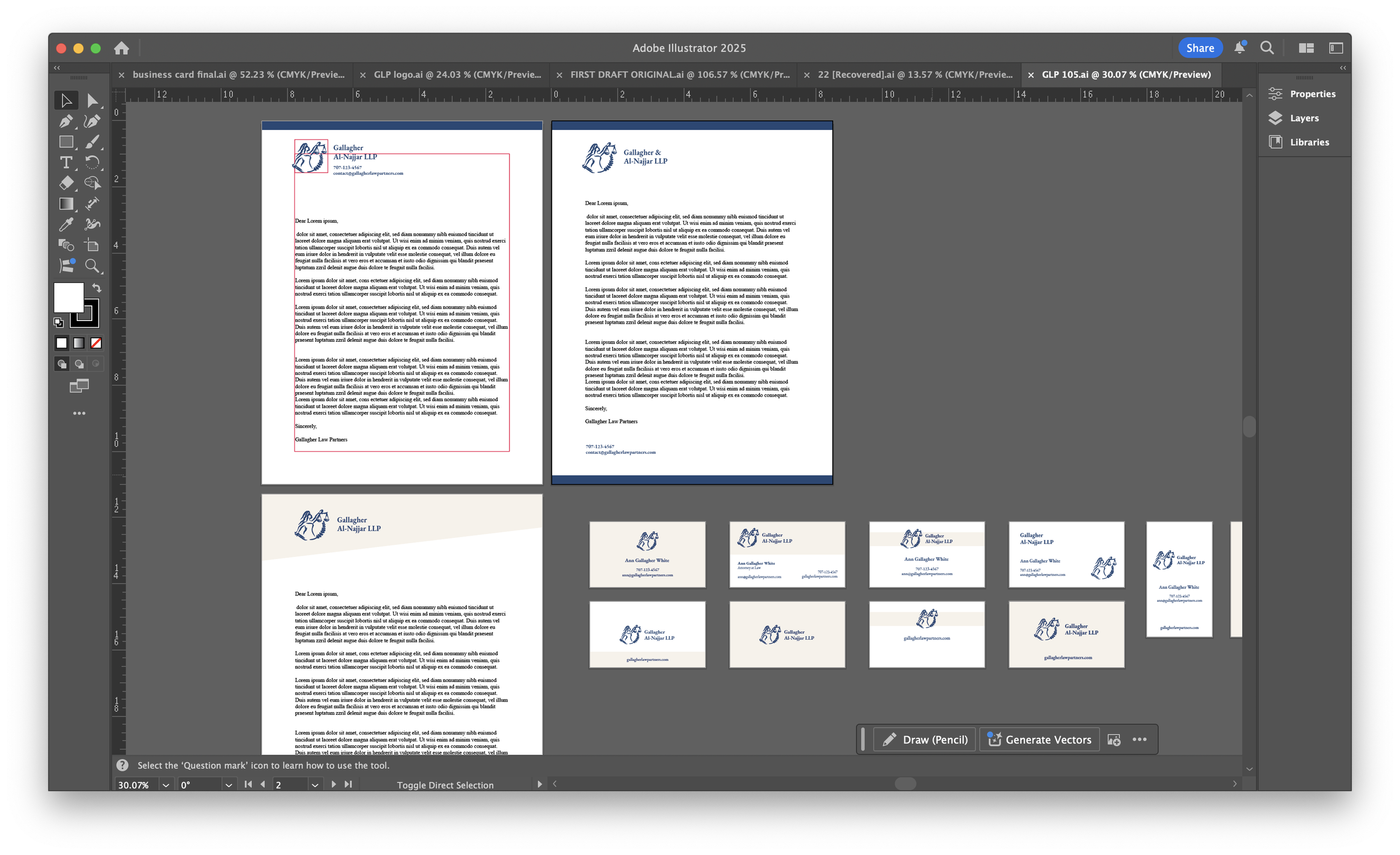Switch to business card final.ai tab
The image size is (1400, 855).
(238, 75)
